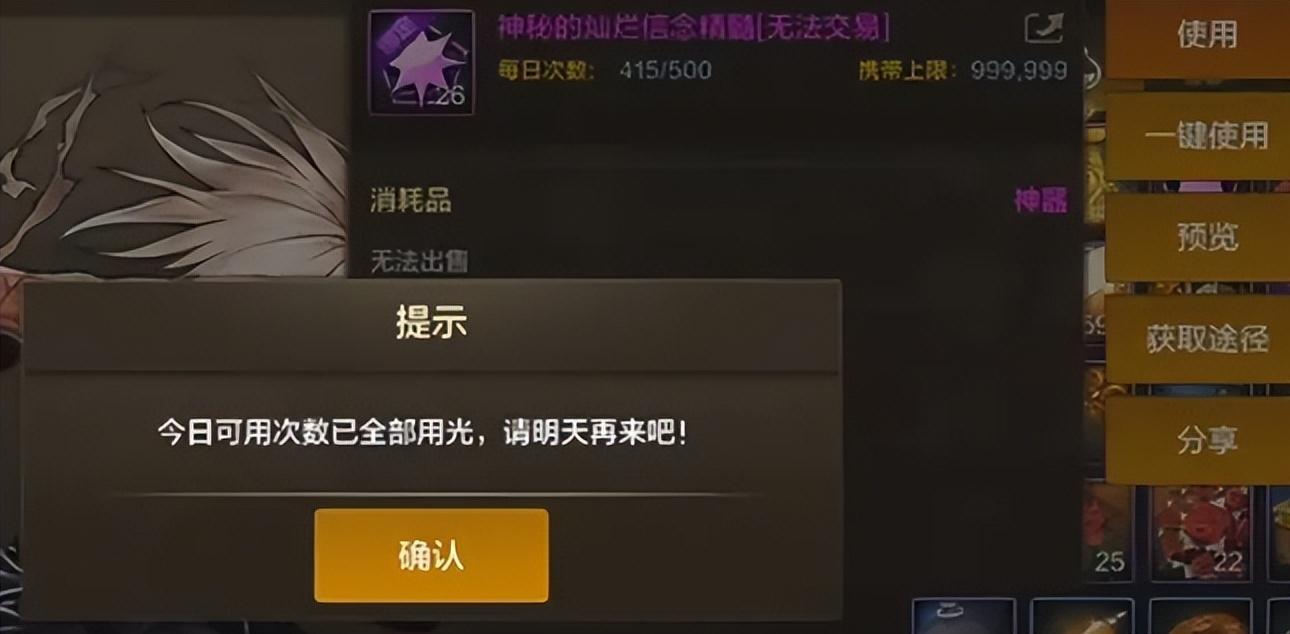Click the 提示 dialog title bar

pyautogui.click(x=431, y=325)
